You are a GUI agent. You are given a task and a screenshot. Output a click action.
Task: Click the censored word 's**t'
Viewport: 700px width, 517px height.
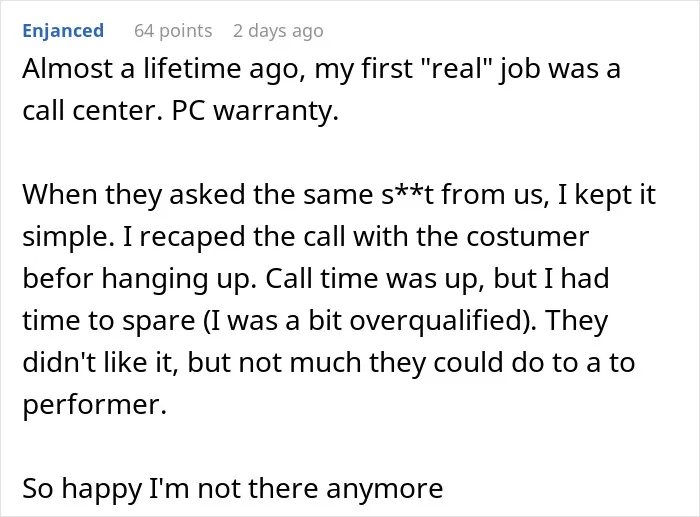click(x=408, y=195)
